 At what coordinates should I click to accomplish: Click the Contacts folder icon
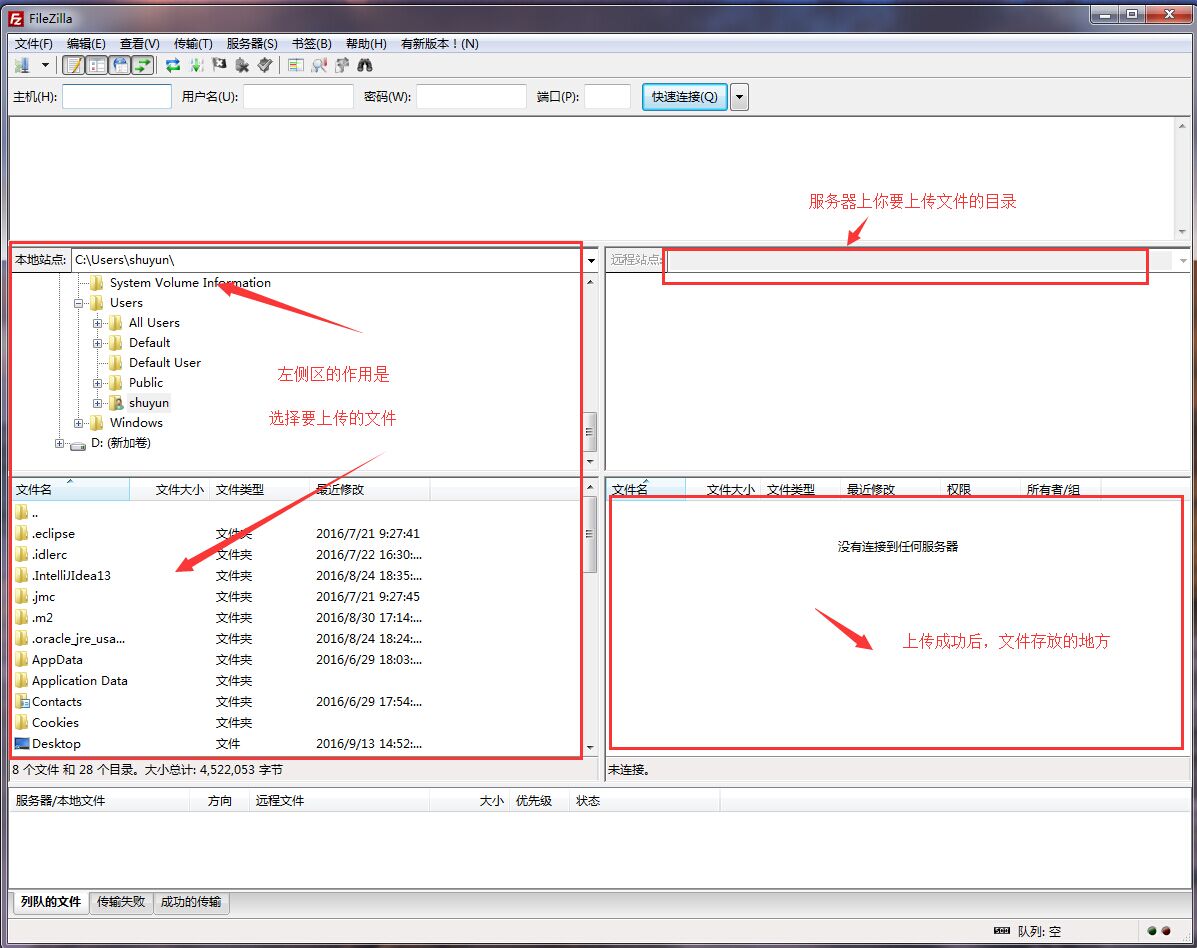pos(21,701)
